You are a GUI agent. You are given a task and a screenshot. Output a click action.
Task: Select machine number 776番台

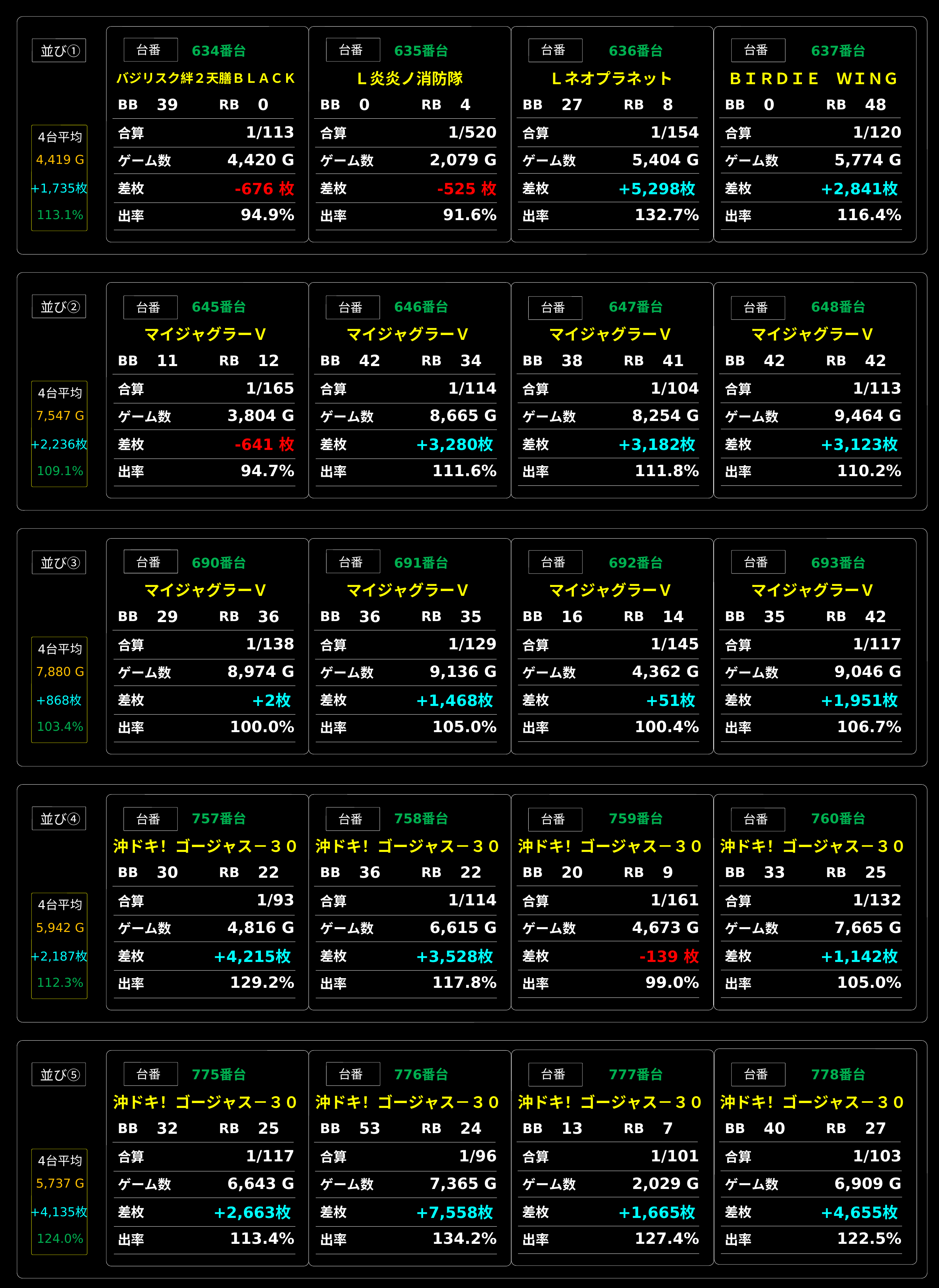pos(421,1074)
